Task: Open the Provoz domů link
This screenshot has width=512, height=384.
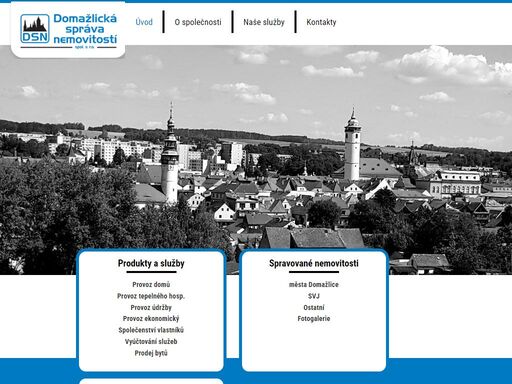Action: (x=151, y=284)
